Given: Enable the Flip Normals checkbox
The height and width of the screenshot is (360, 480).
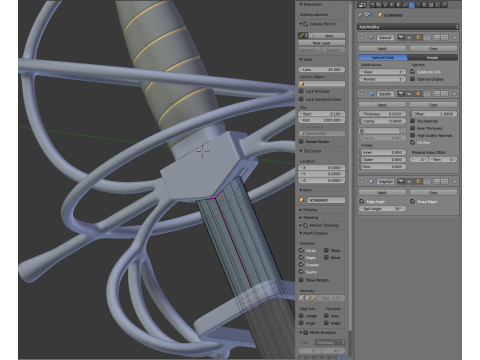Looking at the screenshot, I should 413,121.
